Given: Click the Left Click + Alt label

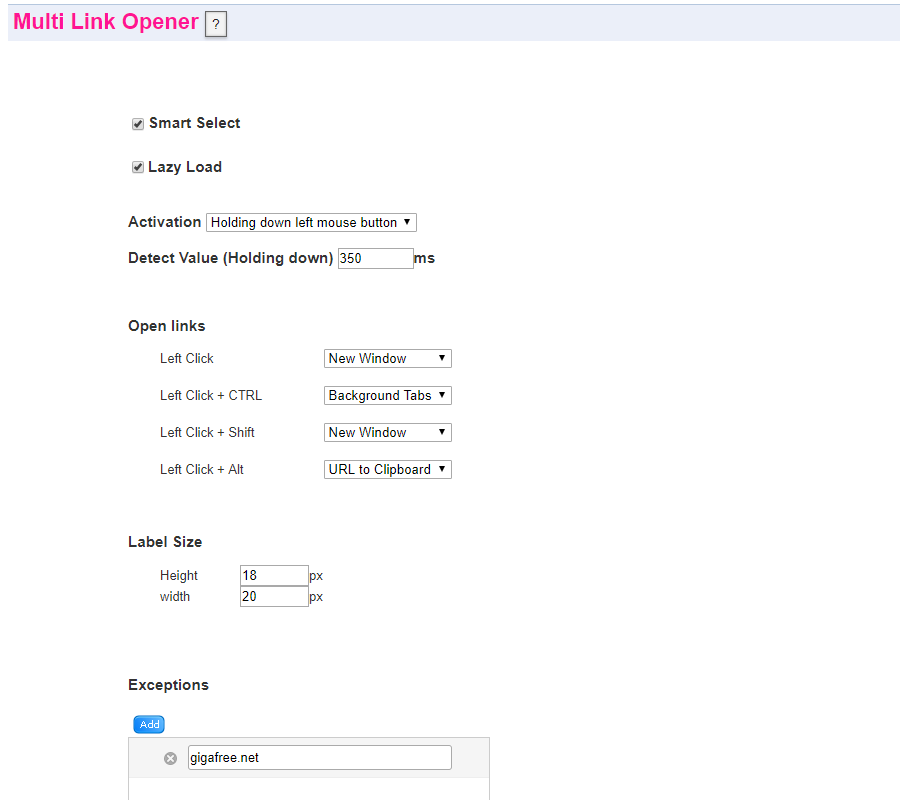Looking at the screenshot, I should point(201,469).
